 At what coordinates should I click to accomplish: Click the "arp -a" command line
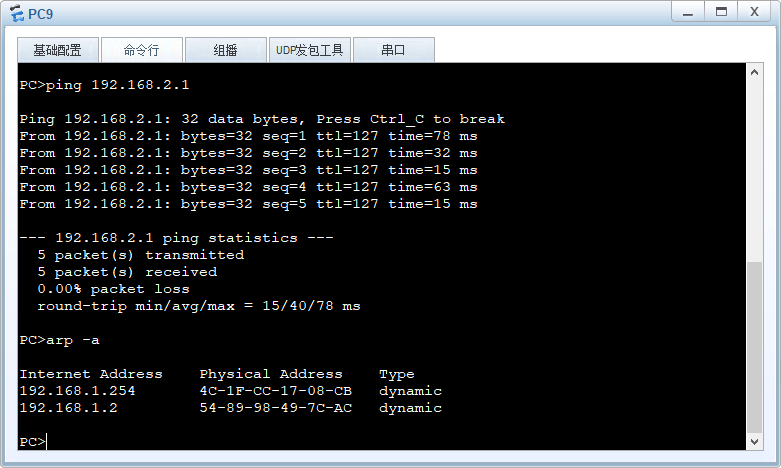point(59,340)
